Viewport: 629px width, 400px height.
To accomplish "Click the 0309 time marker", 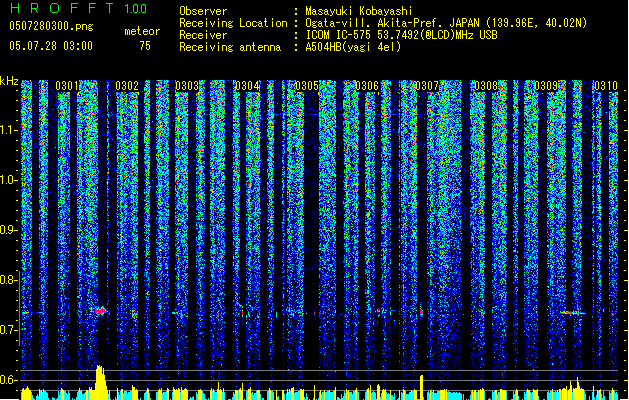I will tap(546, 86).
